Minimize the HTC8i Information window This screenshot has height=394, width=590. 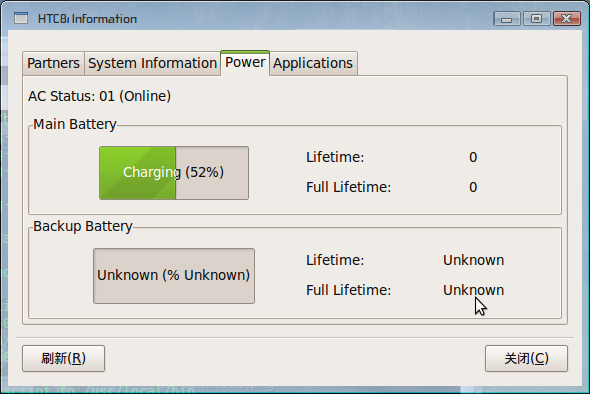506,18
